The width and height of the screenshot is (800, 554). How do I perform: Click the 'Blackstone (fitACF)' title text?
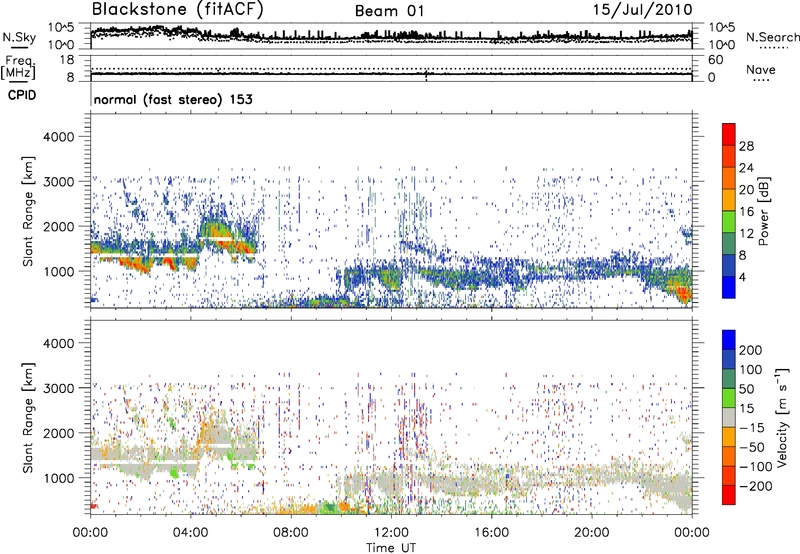[x=177, y=9]
